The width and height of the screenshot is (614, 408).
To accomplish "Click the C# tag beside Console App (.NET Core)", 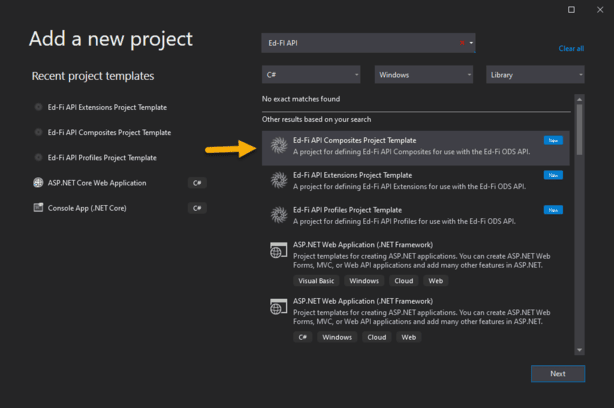I will (197, 208).
